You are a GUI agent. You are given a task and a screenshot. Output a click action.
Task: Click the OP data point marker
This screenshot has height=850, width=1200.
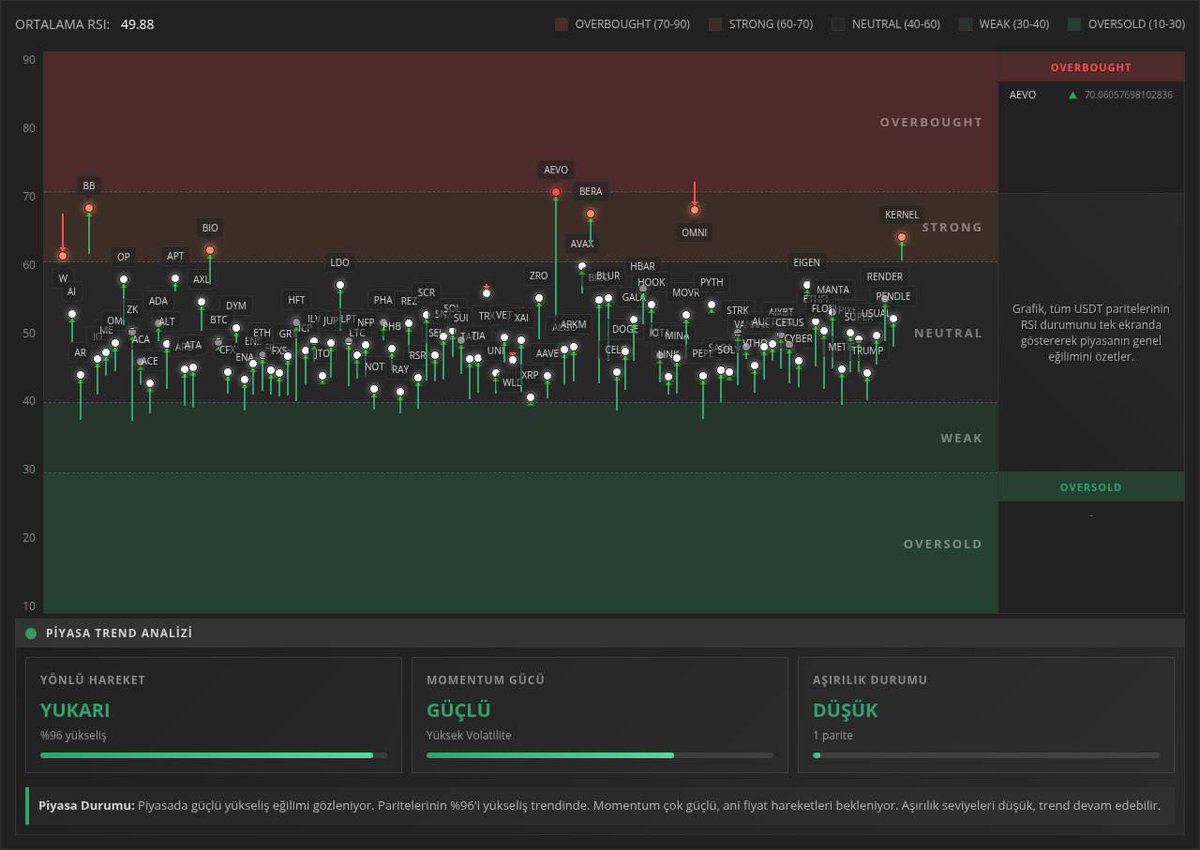tap(124, 280)
